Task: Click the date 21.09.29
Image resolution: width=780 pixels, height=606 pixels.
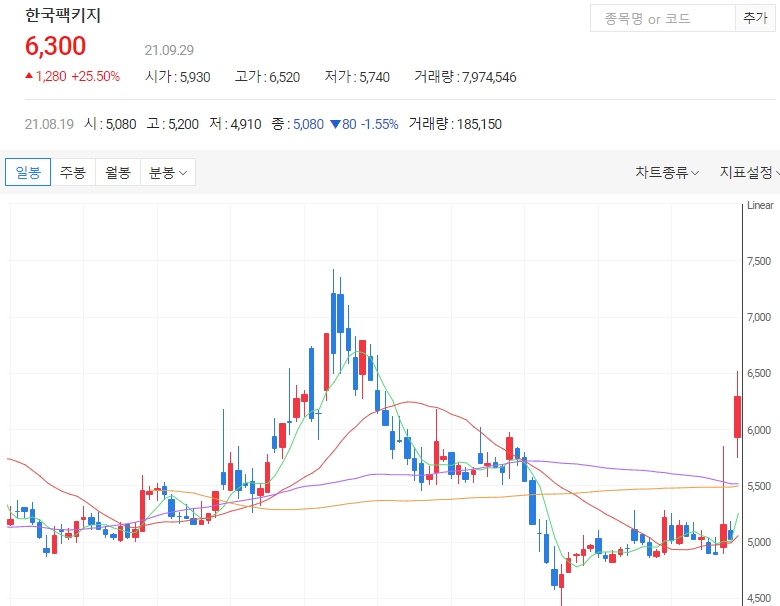Action: pos(169,50)
